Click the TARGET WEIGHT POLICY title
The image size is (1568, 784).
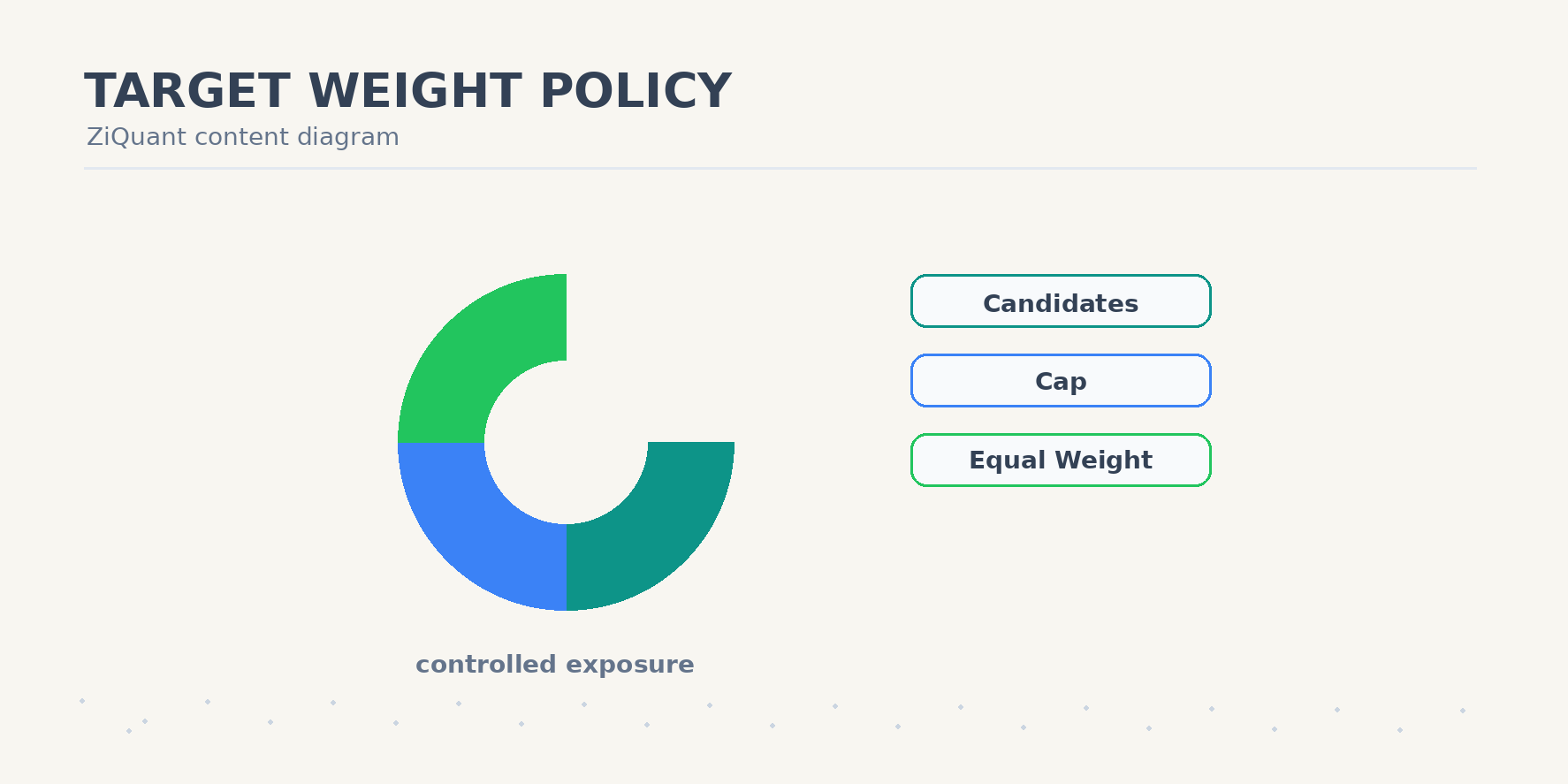pyautogui.click(x=407, y=92)
